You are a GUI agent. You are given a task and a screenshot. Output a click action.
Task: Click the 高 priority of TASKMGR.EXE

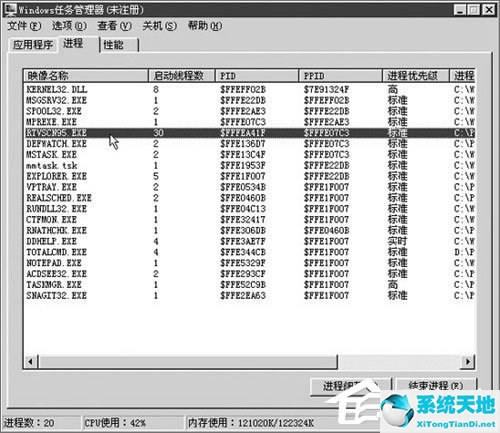coord(393,284)
